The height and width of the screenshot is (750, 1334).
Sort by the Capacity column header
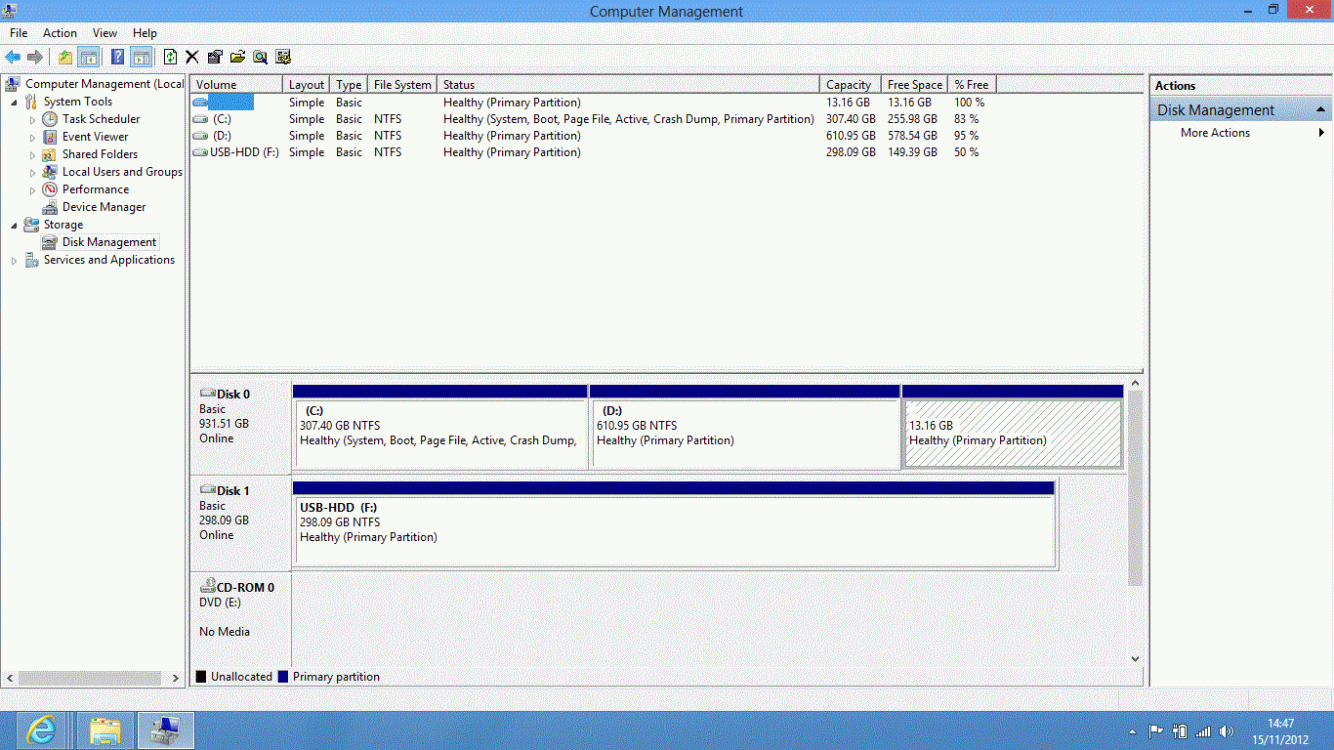(x=851, y=85)
